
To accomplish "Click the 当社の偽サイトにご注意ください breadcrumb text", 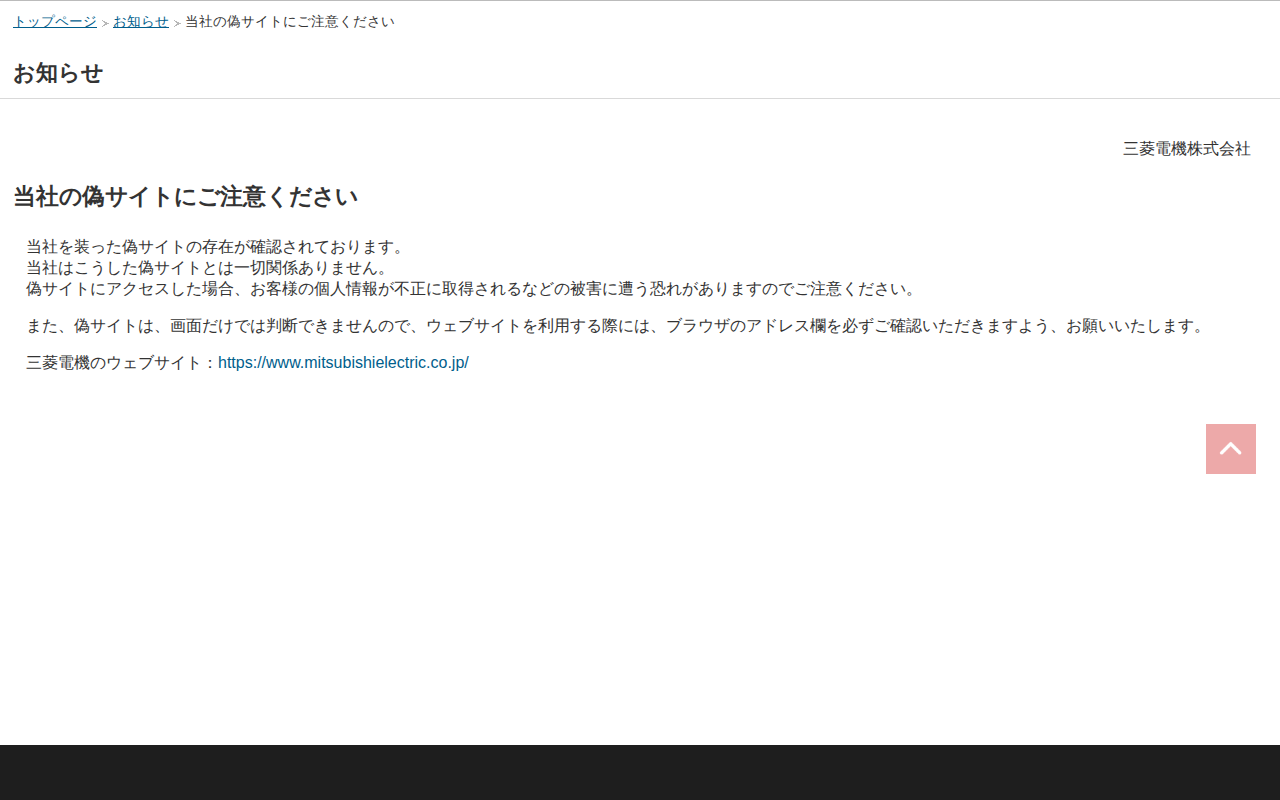I will (290, 21).
